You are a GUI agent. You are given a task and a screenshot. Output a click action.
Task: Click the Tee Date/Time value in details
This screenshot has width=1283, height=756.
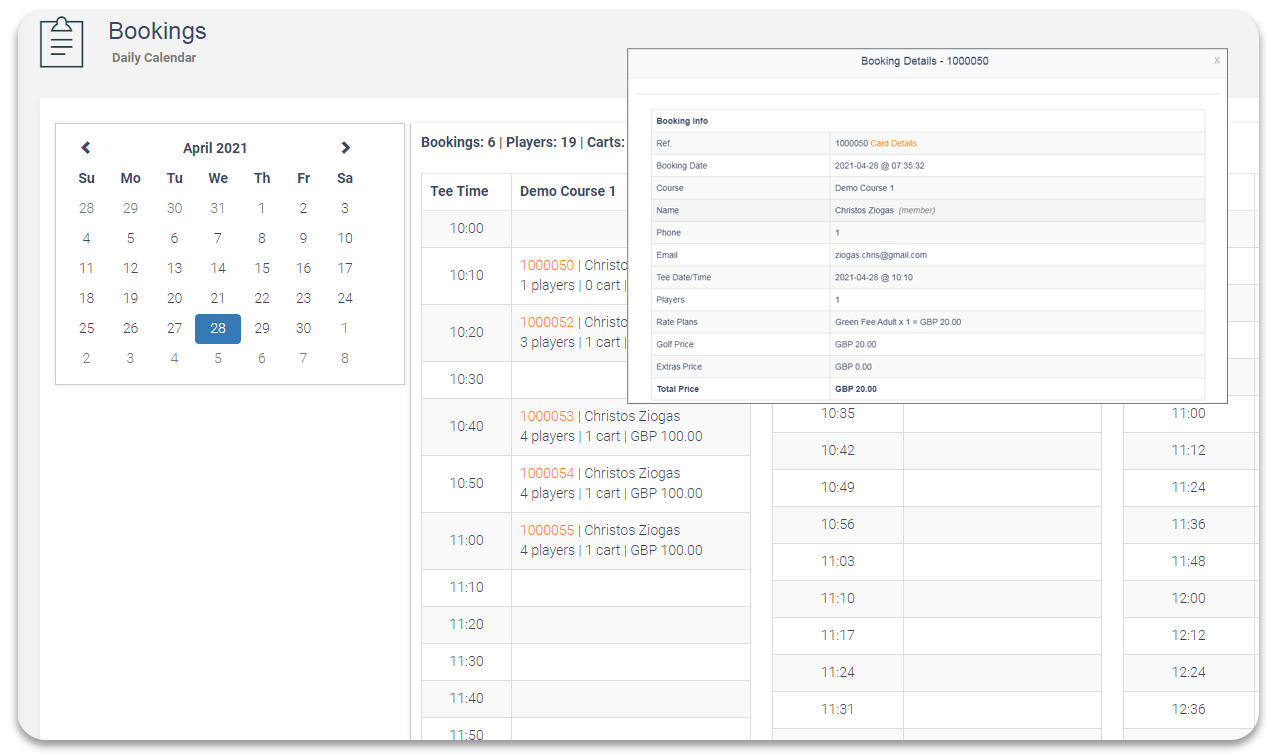[874, 277]
